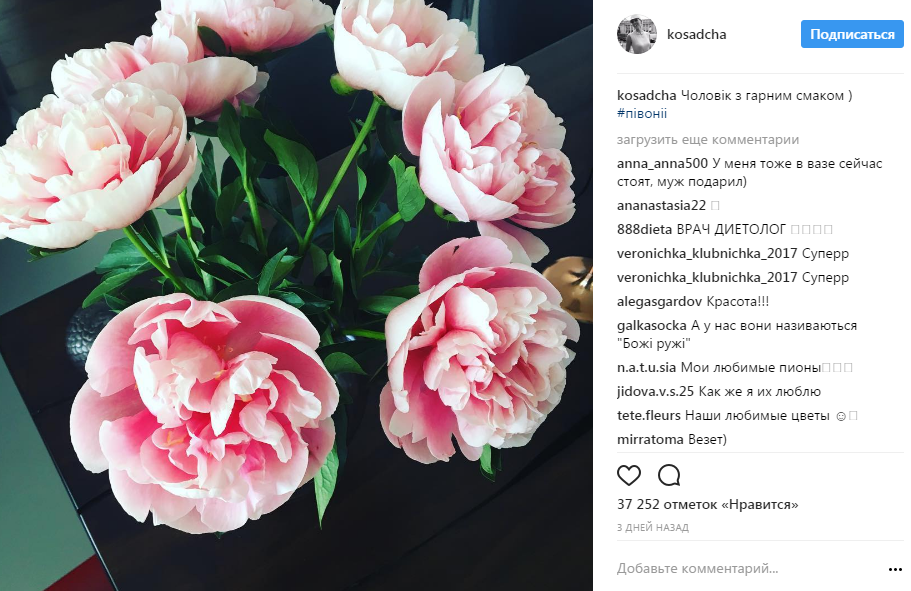Like the post with heart icon
Image resolution: width=911 pixels, height=591 pixels.
629,475
